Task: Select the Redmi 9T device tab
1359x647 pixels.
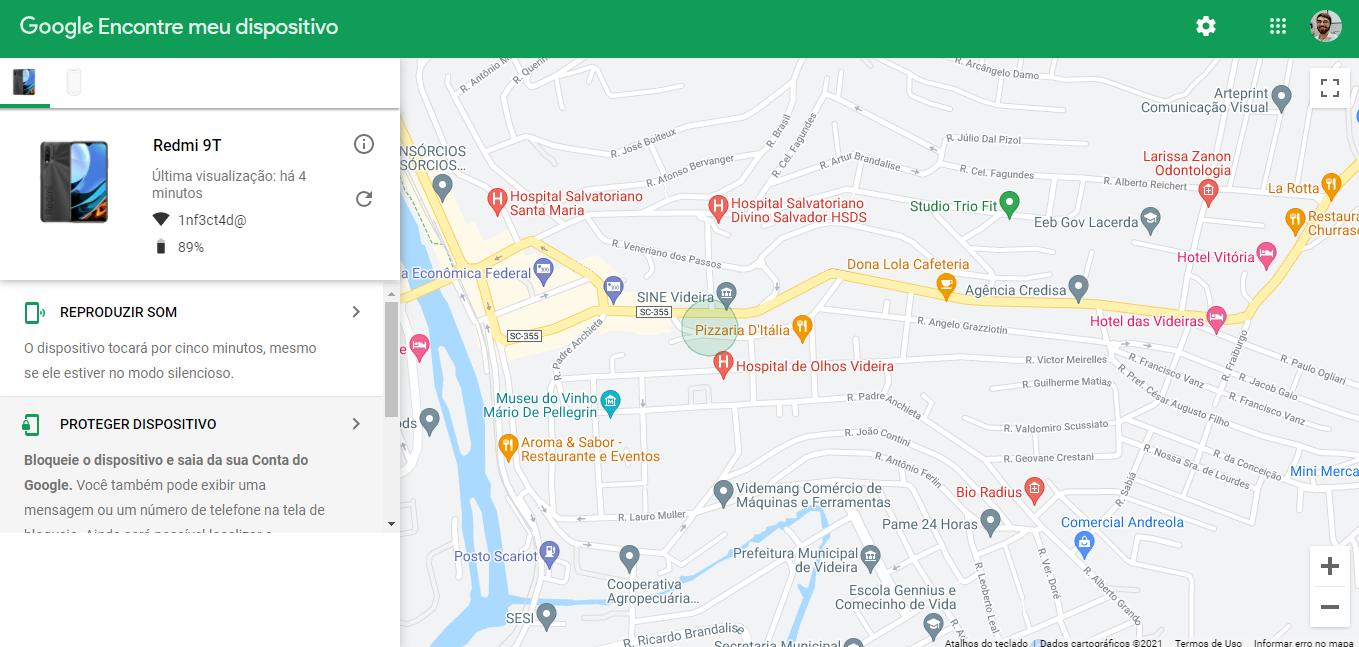Action: (24, 82)
